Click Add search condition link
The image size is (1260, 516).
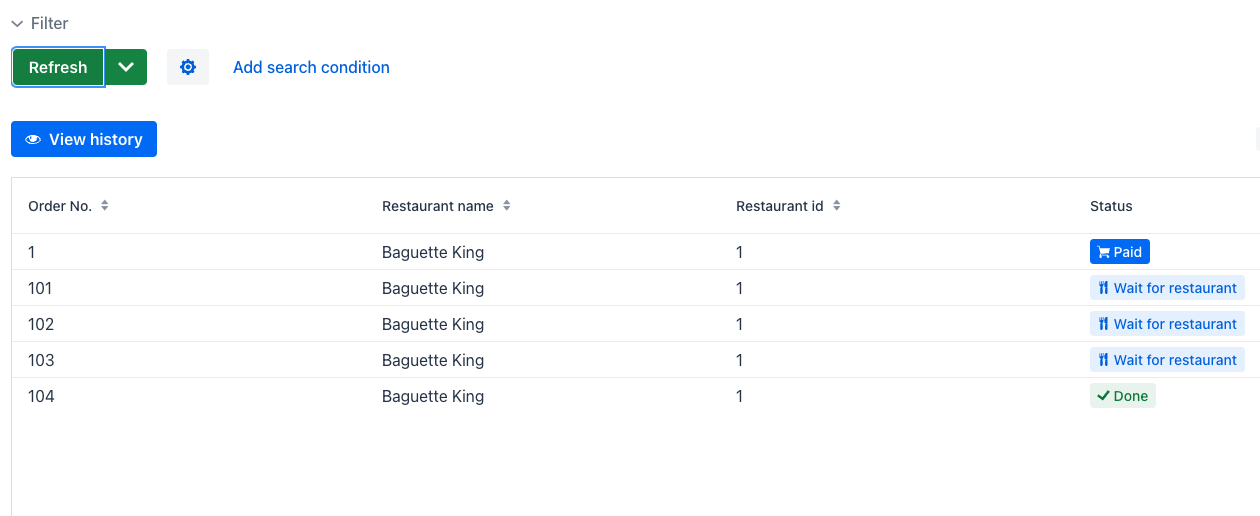(x=311, y=67)
